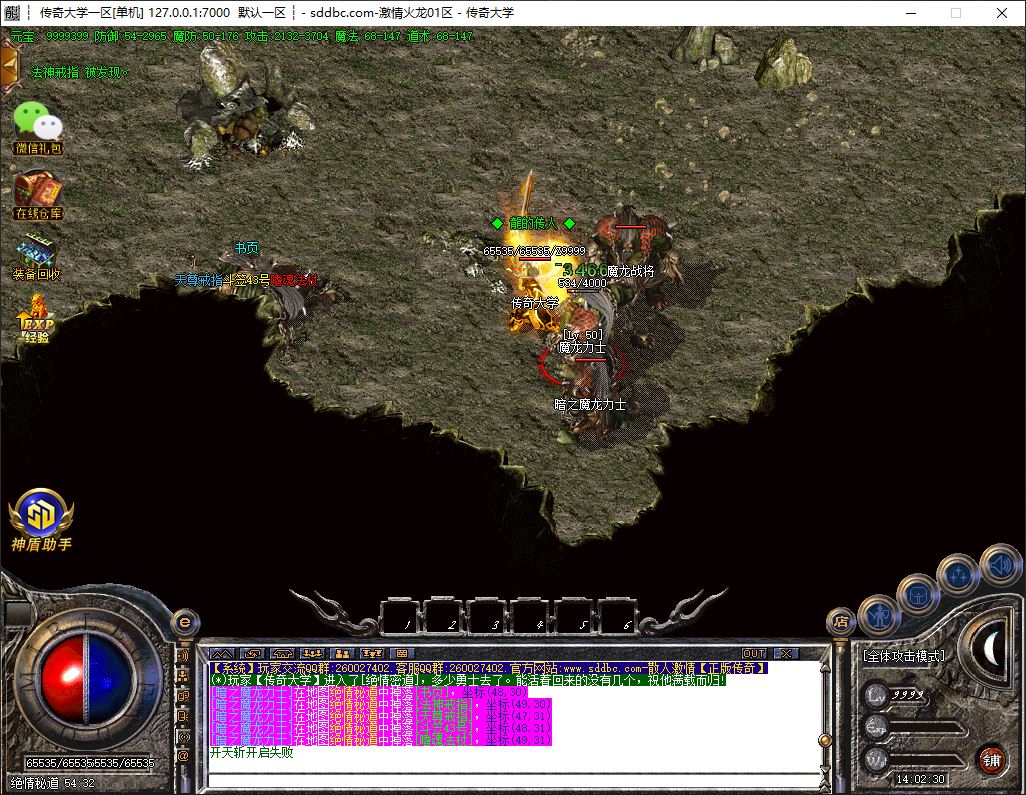
Task: Click the chat line dropping 嗜魂法杖
Action: 380,739
